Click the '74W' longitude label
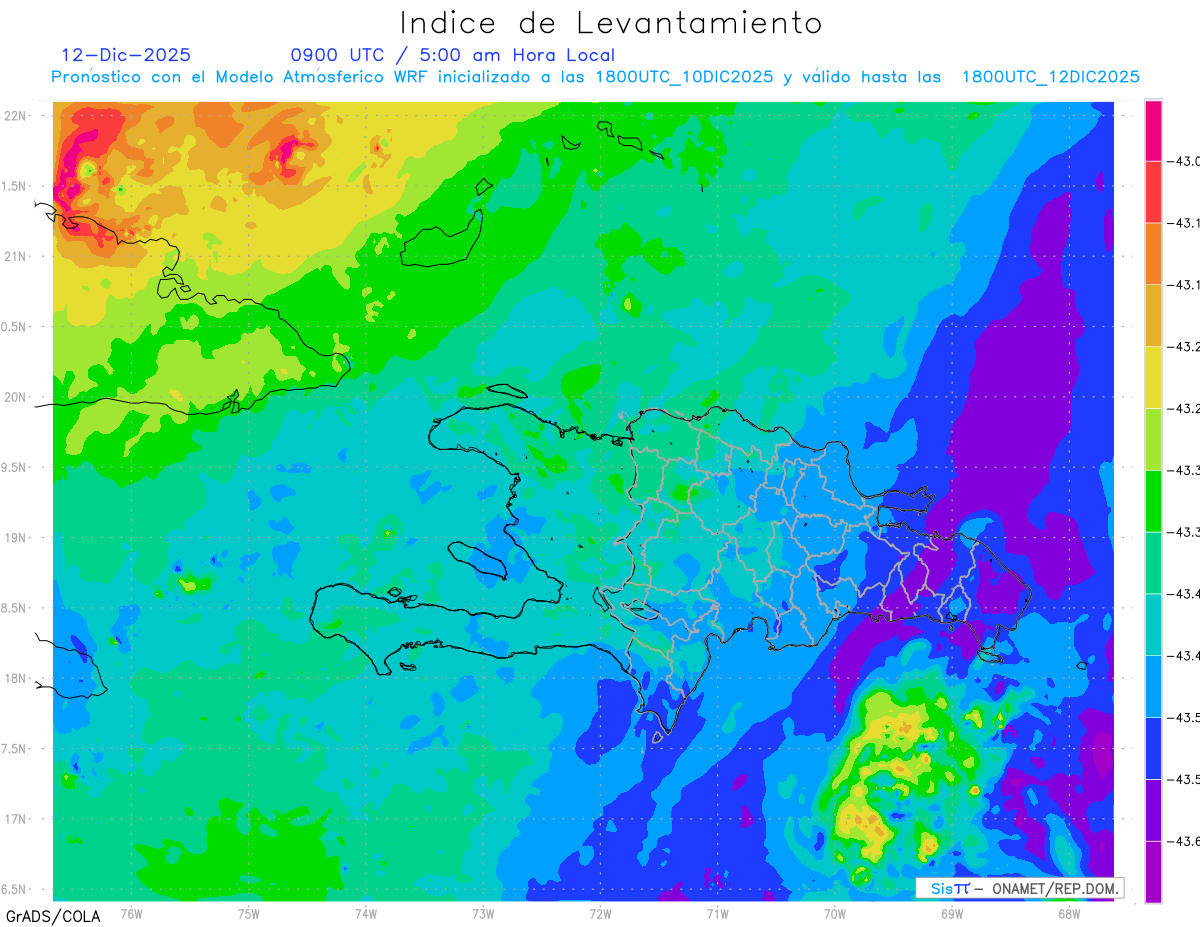The image size is (1200, 927). tap(366, 913)
